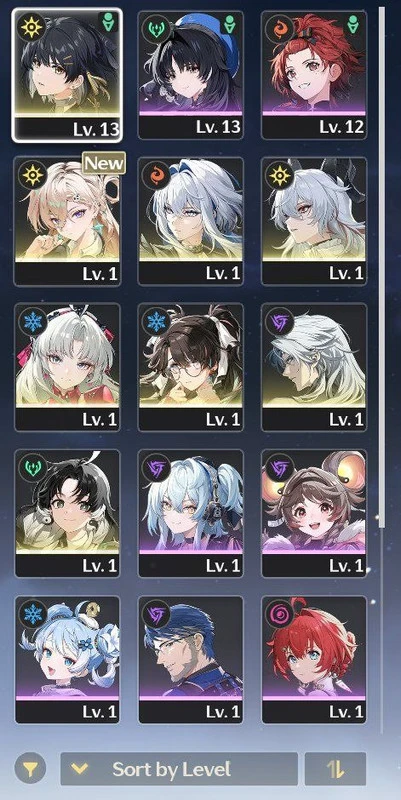Click the fire element icon on the silver-haired character
This screenshot has width=401, height=800.
coord(155,175)
